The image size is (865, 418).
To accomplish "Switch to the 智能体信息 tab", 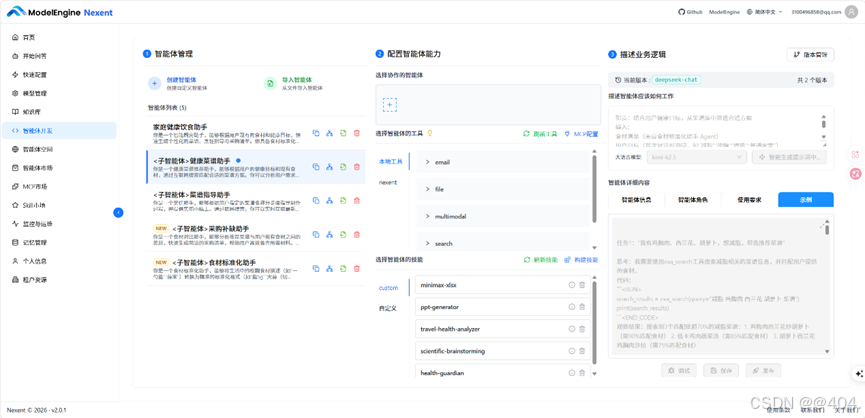I will 636,200.
